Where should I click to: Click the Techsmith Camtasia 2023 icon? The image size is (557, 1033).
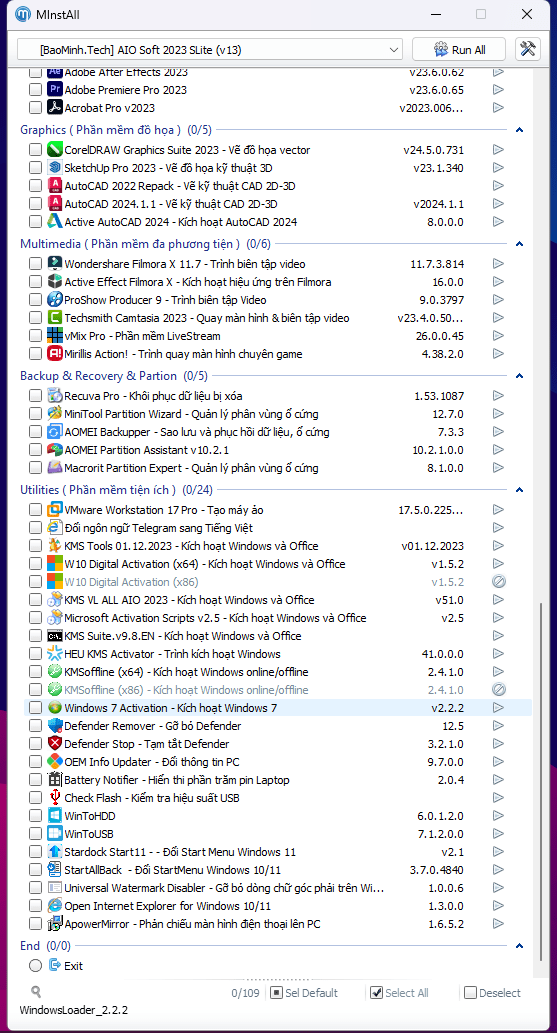coord(55,318)
